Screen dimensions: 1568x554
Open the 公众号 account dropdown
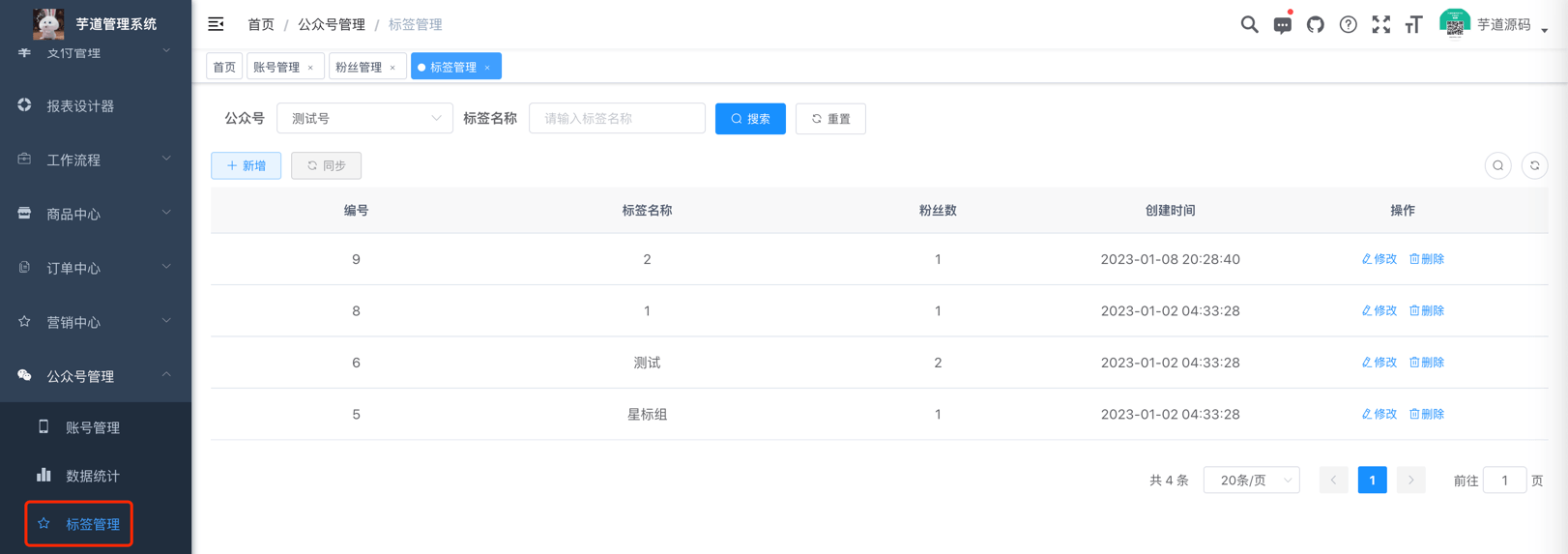364,119
